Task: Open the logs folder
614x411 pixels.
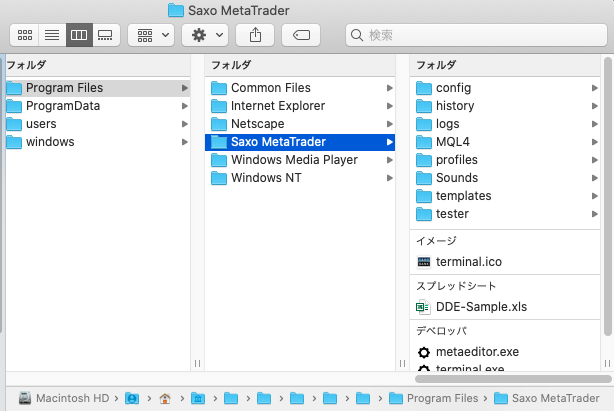Action: click(505, 124)
